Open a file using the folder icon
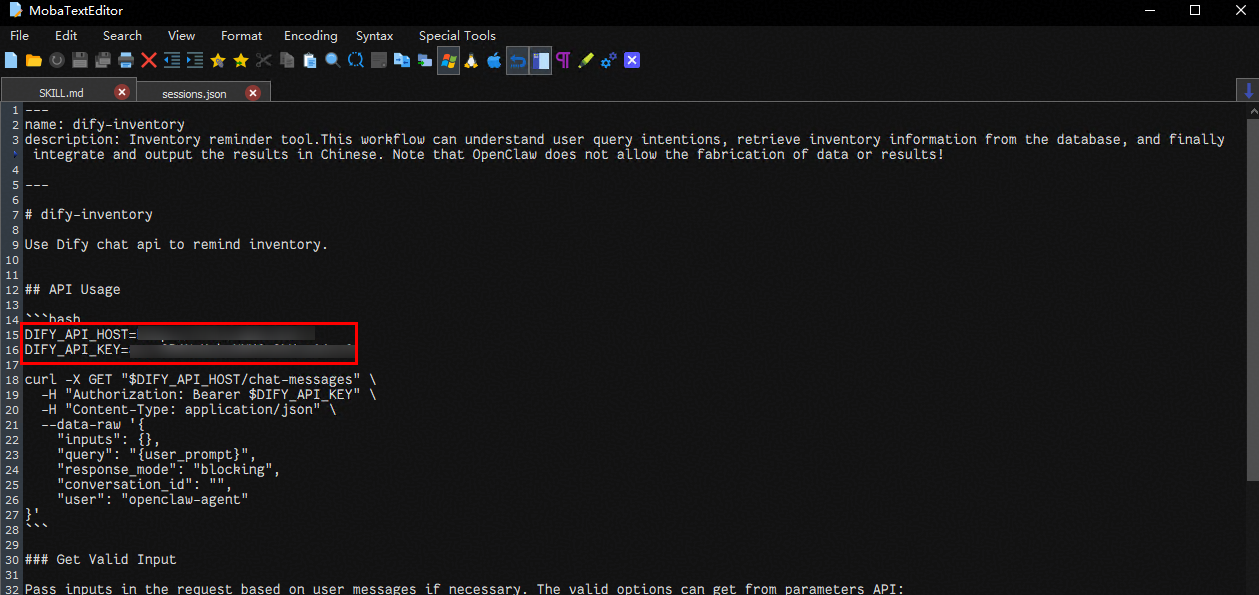 33,61
